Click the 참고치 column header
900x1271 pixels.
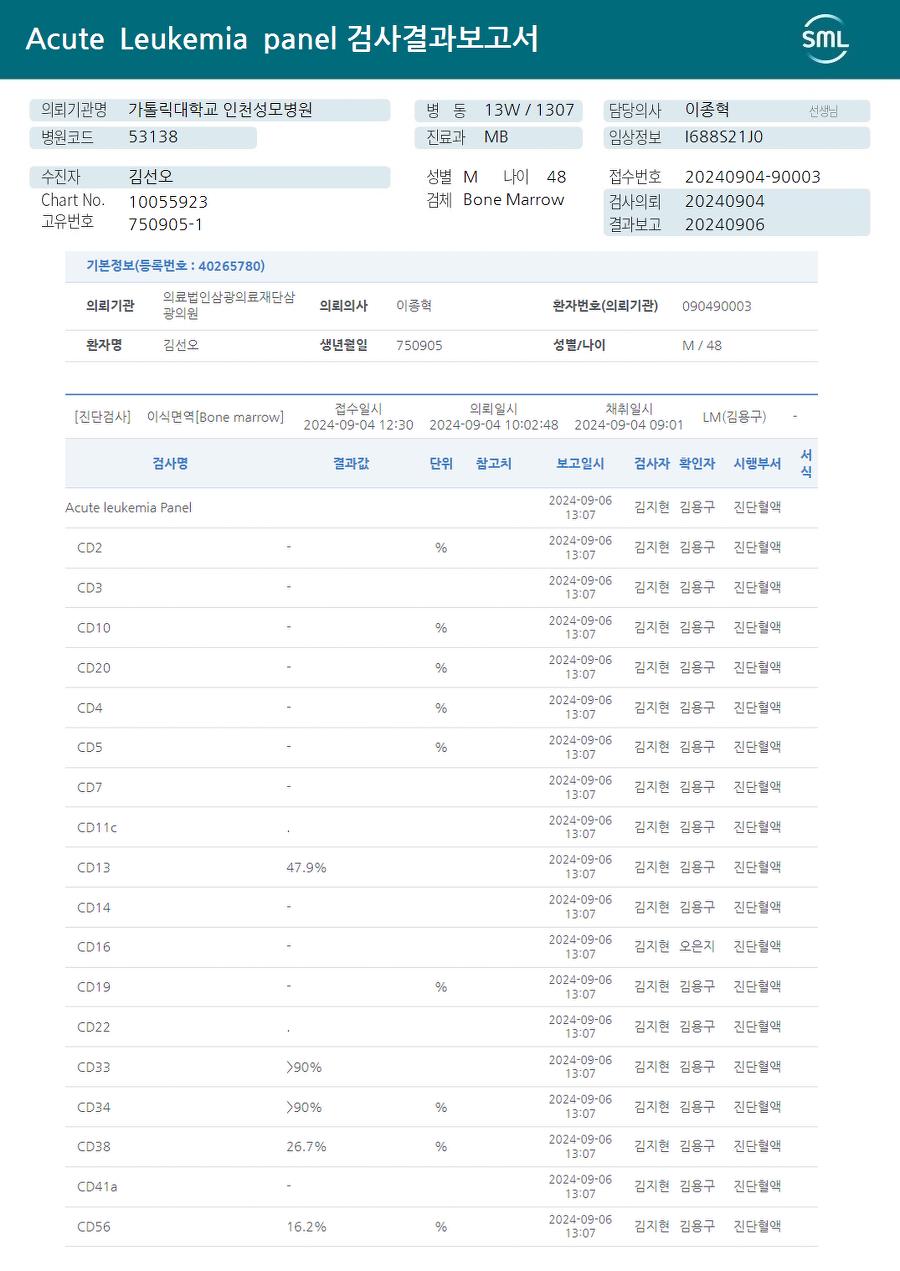point(494,463)
